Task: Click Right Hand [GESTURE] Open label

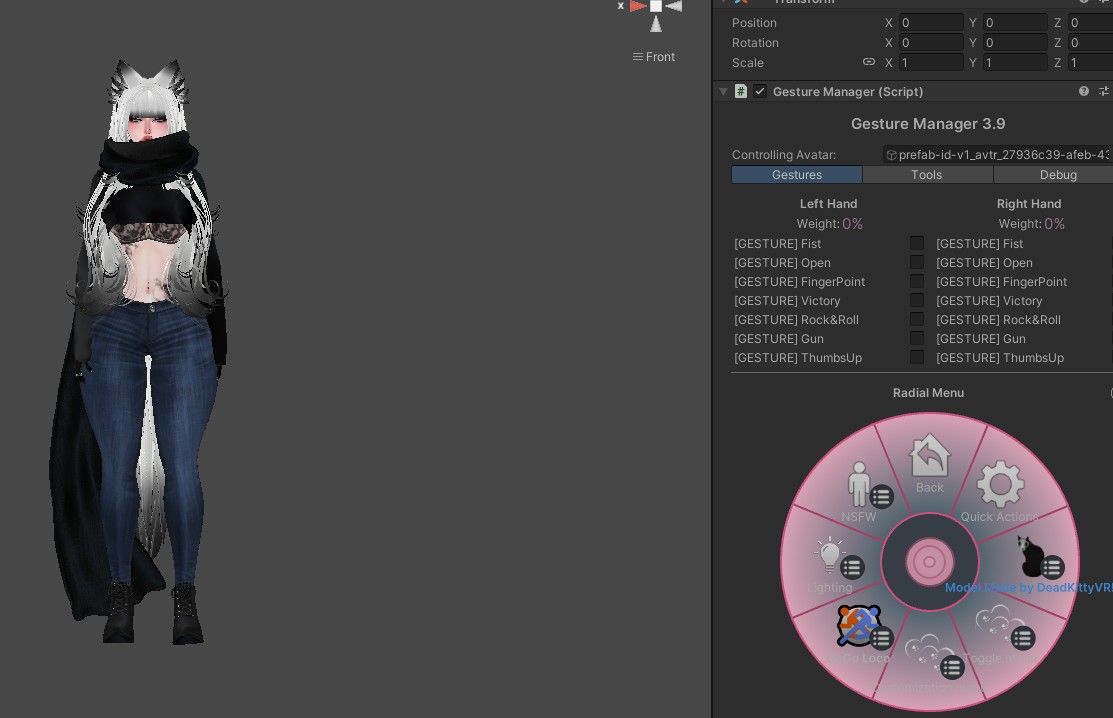Action: [985, 263]
